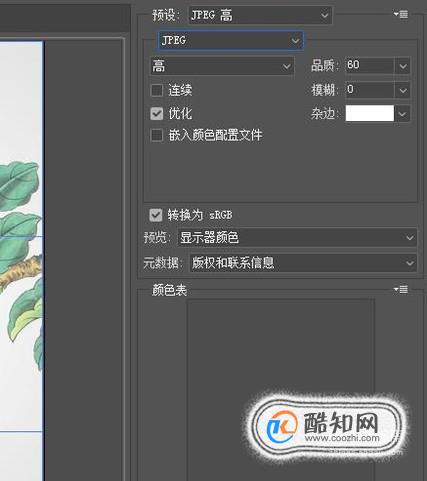Click the empty color table area

(x=281, y=347)
